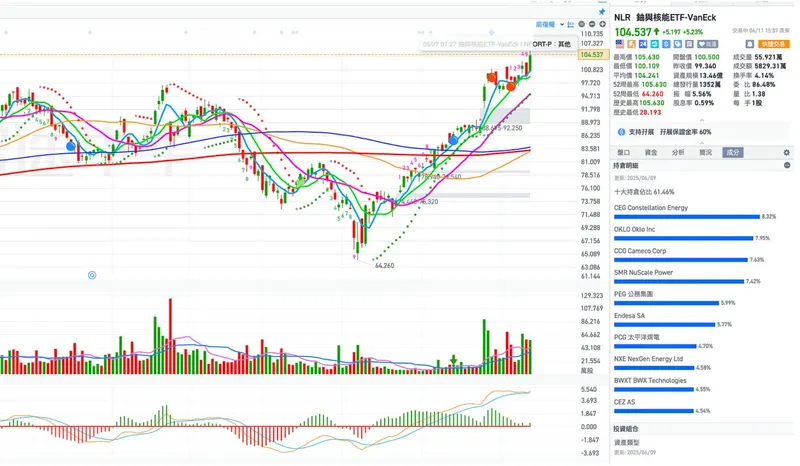The height and width of the screenshot is (466, 800).
Task: Click the light-blue gear-like badge icon
Action: click(666, 44)
